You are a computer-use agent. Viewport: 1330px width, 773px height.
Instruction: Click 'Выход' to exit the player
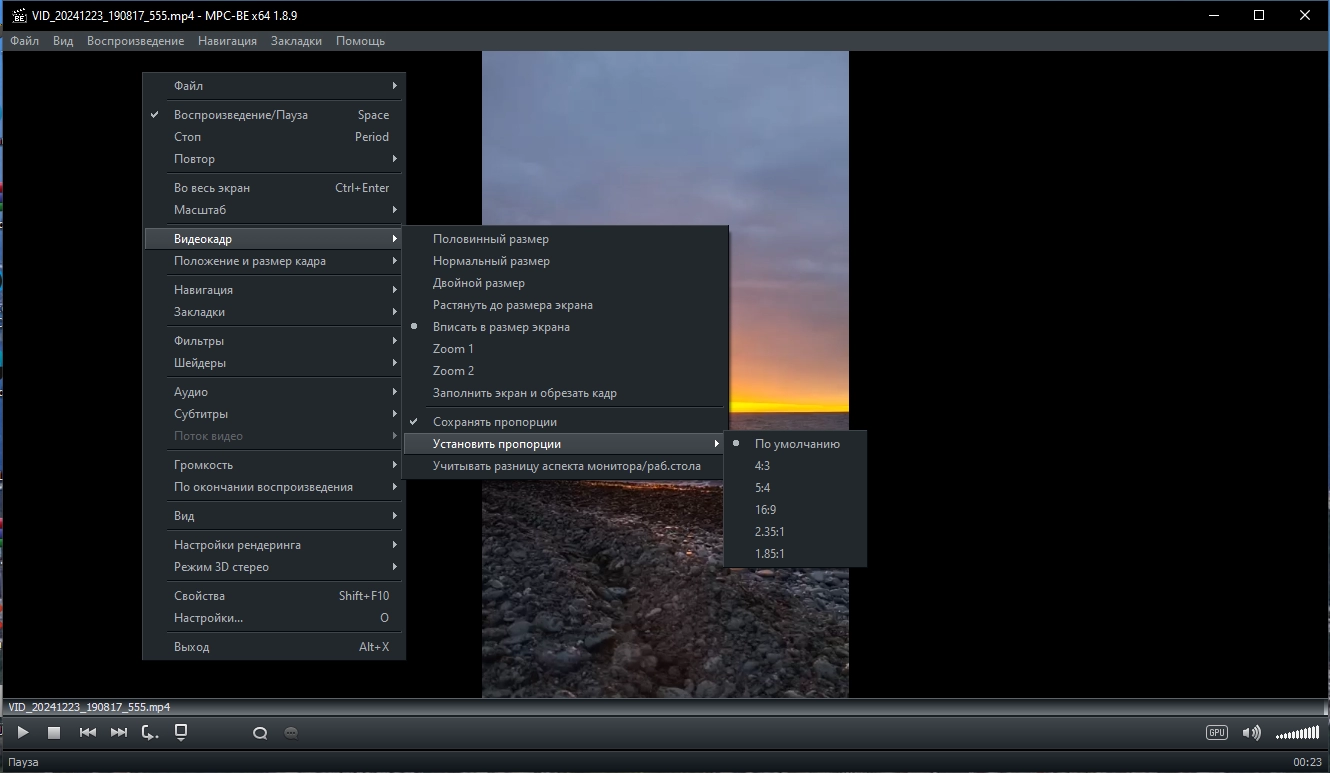point(192,647)
